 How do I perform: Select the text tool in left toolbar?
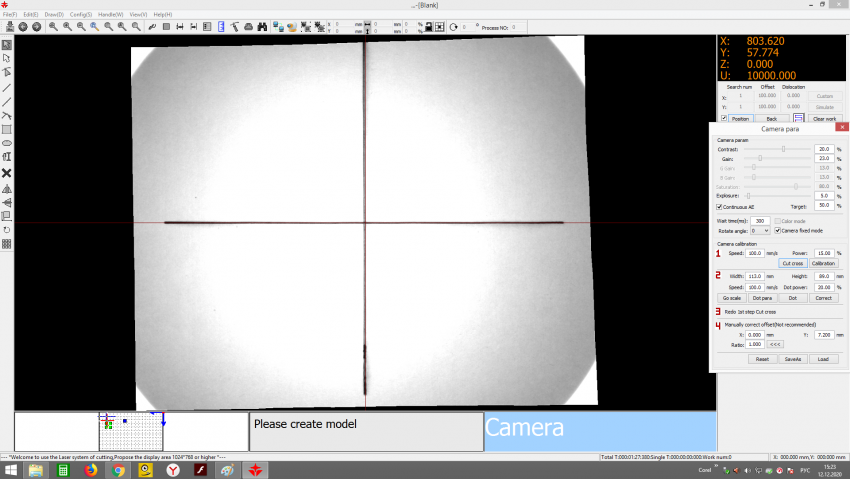[x=7, y=157]
